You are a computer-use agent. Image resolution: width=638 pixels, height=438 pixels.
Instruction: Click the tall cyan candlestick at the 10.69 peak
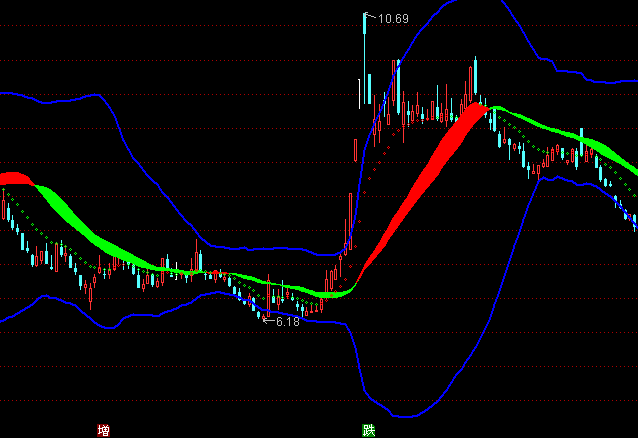(x=364, y=60)
